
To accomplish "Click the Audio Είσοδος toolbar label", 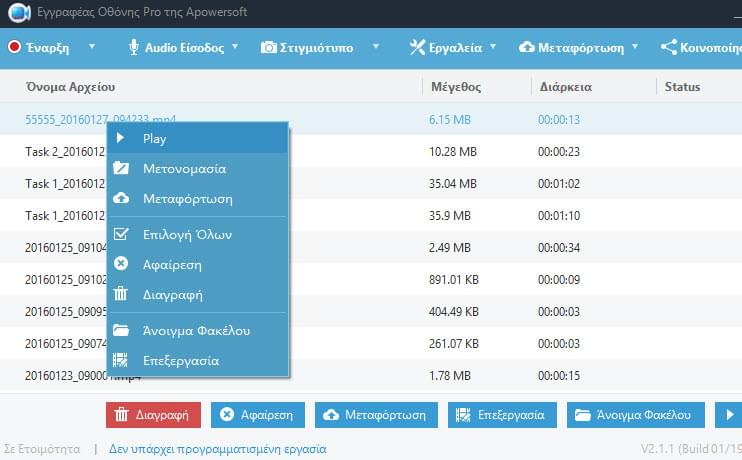I will click(x=185, y=48).
